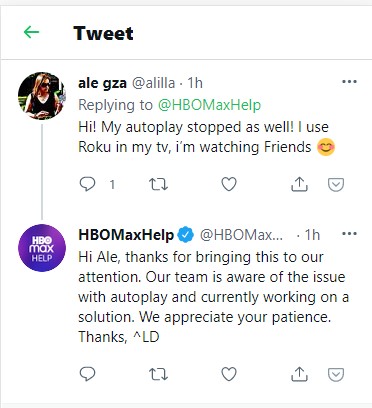
Task: Open reply on ale gza's tweet
Action: 87,184
